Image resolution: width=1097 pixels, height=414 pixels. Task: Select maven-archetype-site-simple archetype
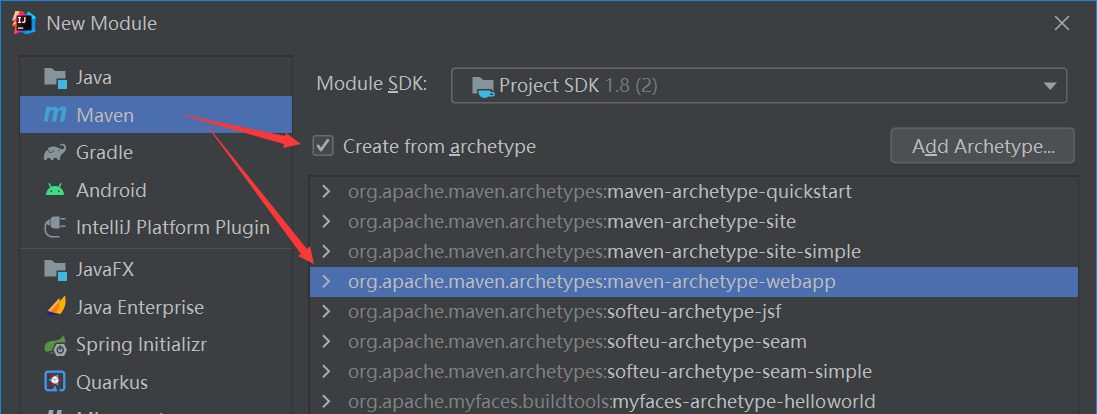[x=693, y=251]
